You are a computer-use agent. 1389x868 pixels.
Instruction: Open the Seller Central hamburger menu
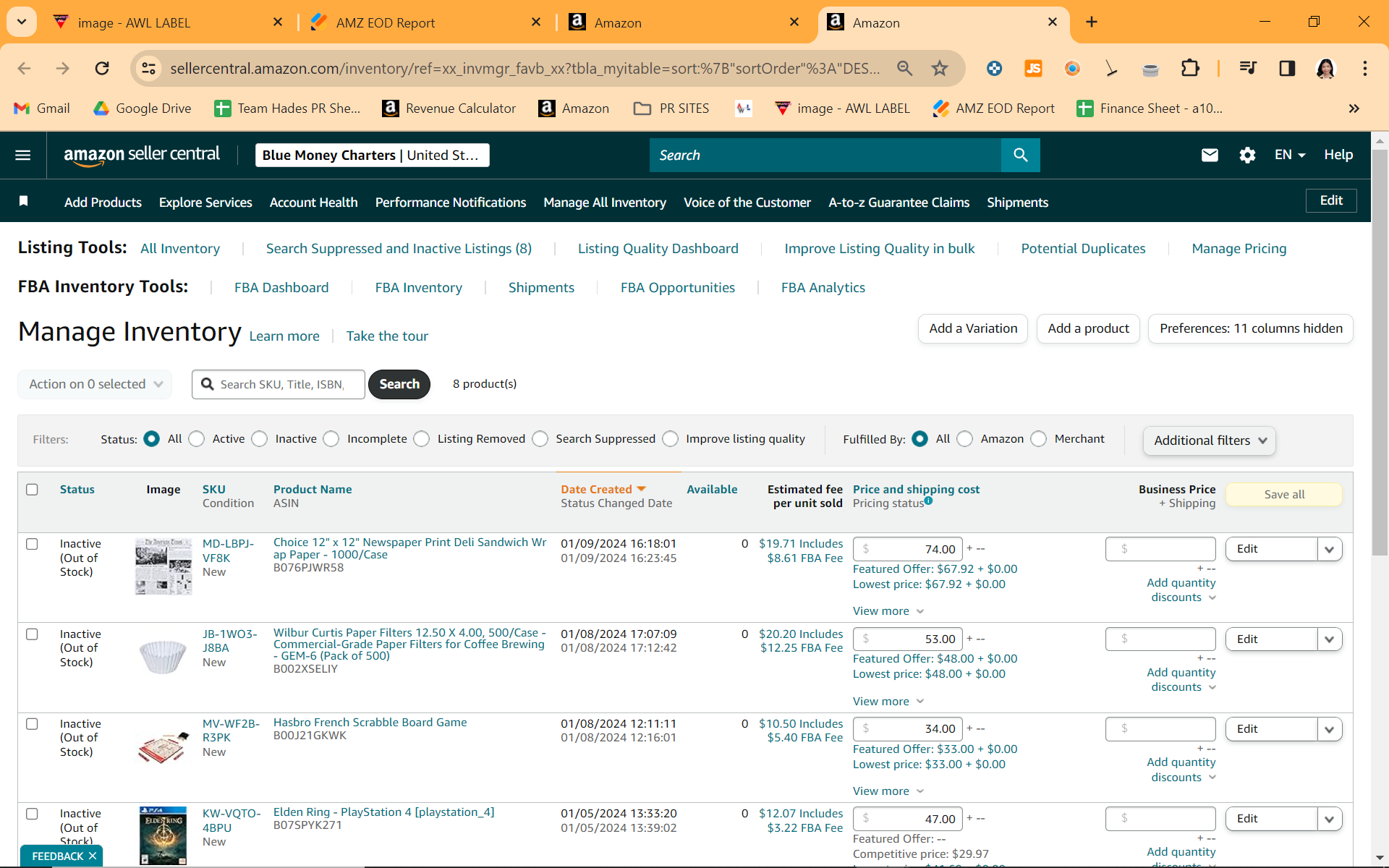[x=23, y=155]
